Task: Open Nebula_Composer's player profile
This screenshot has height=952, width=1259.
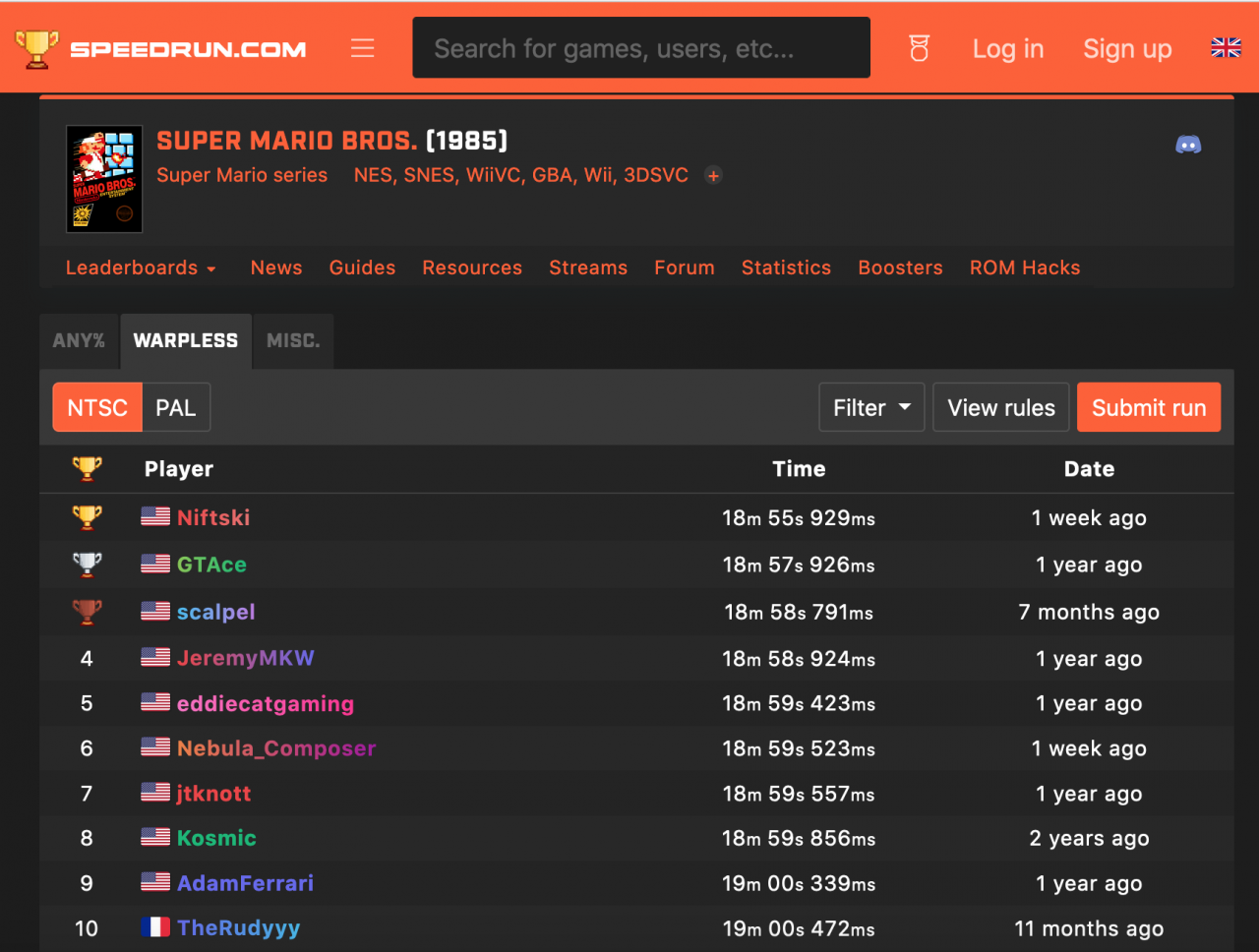Action: coord(276,748)
